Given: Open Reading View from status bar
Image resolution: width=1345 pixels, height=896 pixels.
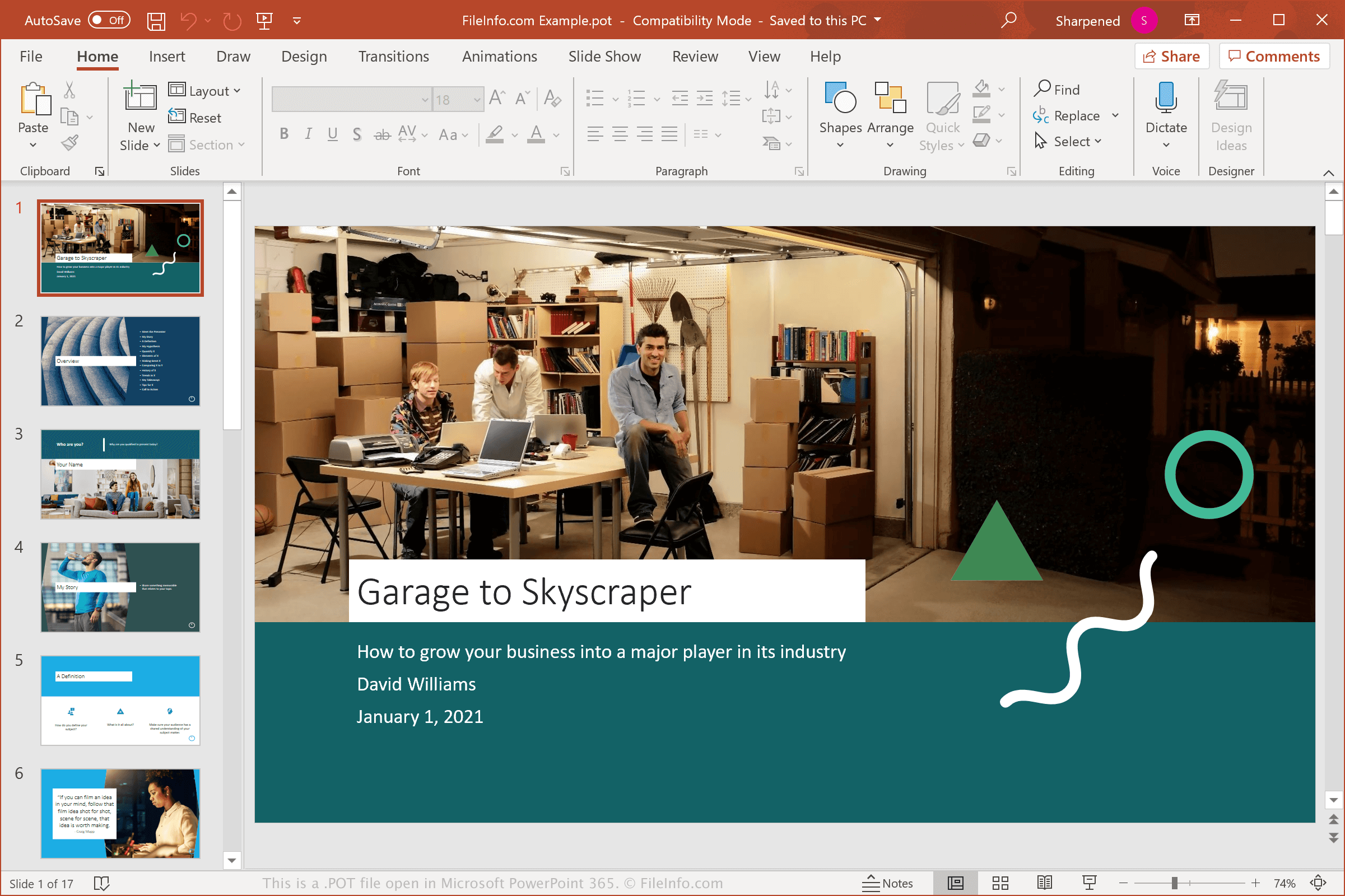Looking at the screenshot, I should pos(1044,883).
